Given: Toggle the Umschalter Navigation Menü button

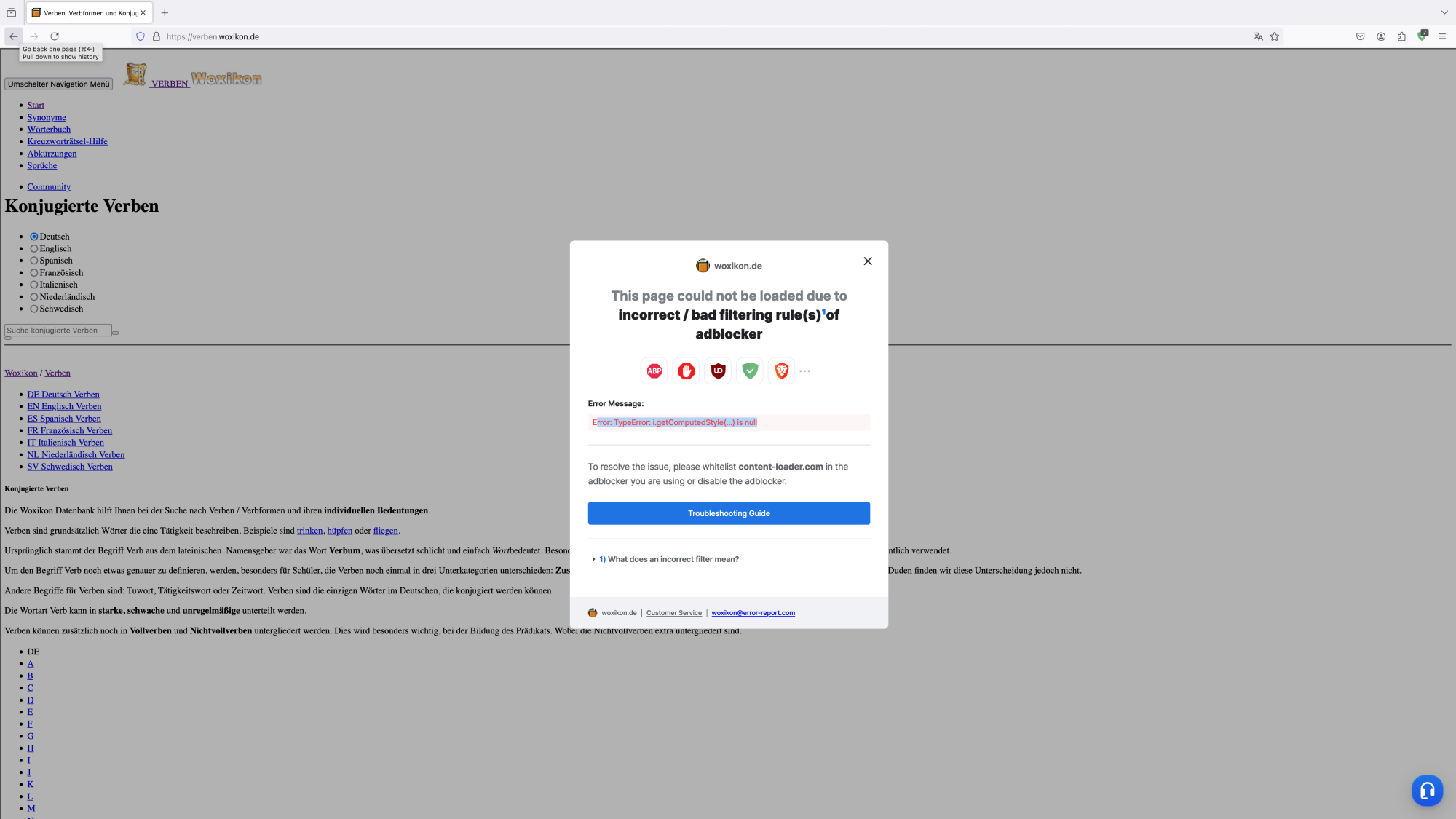Looking at the screenshot, I should (58, 84).
